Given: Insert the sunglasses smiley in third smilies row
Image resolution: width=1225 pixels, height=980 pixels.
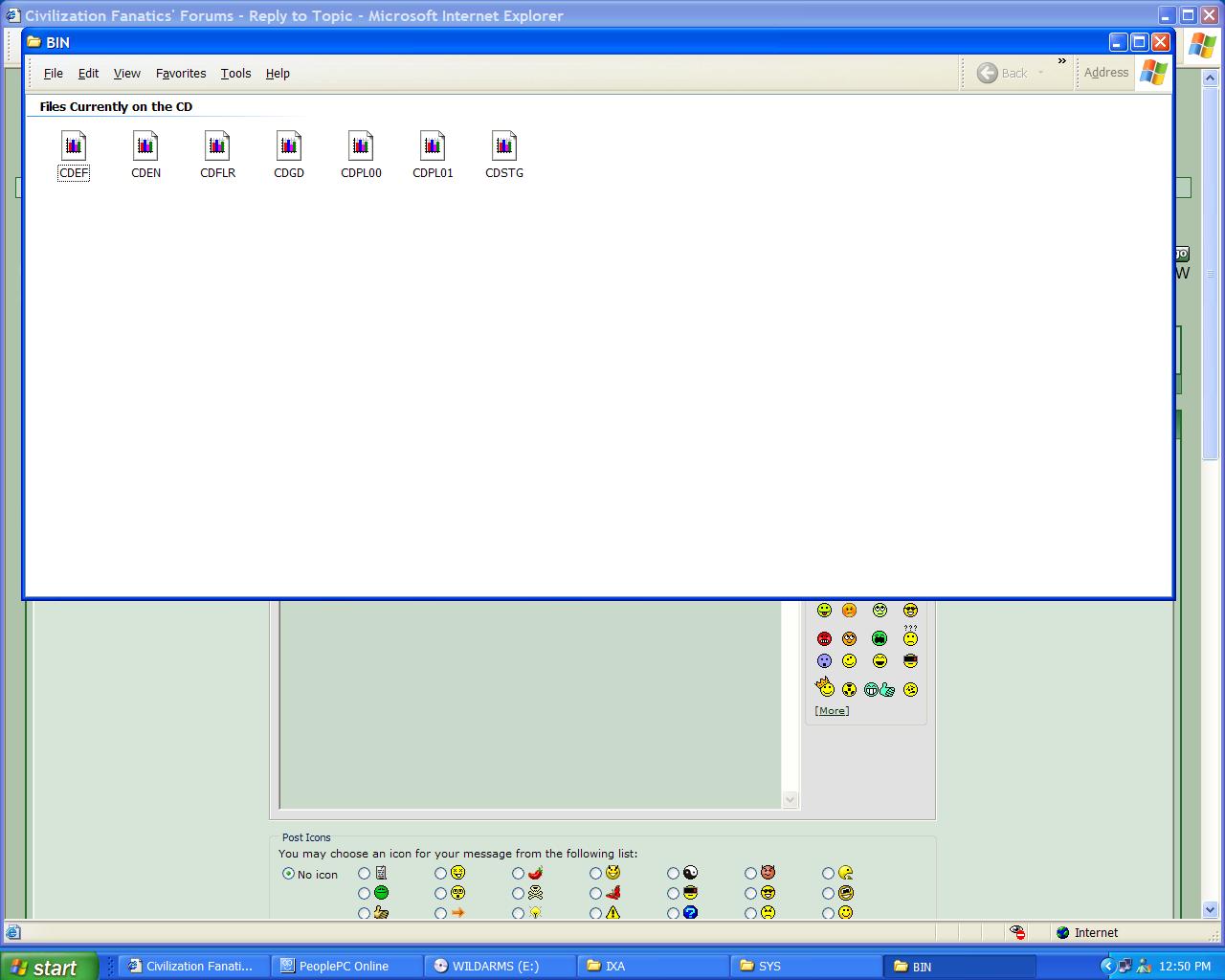Looking at the screenshot, I should (910, 661).
